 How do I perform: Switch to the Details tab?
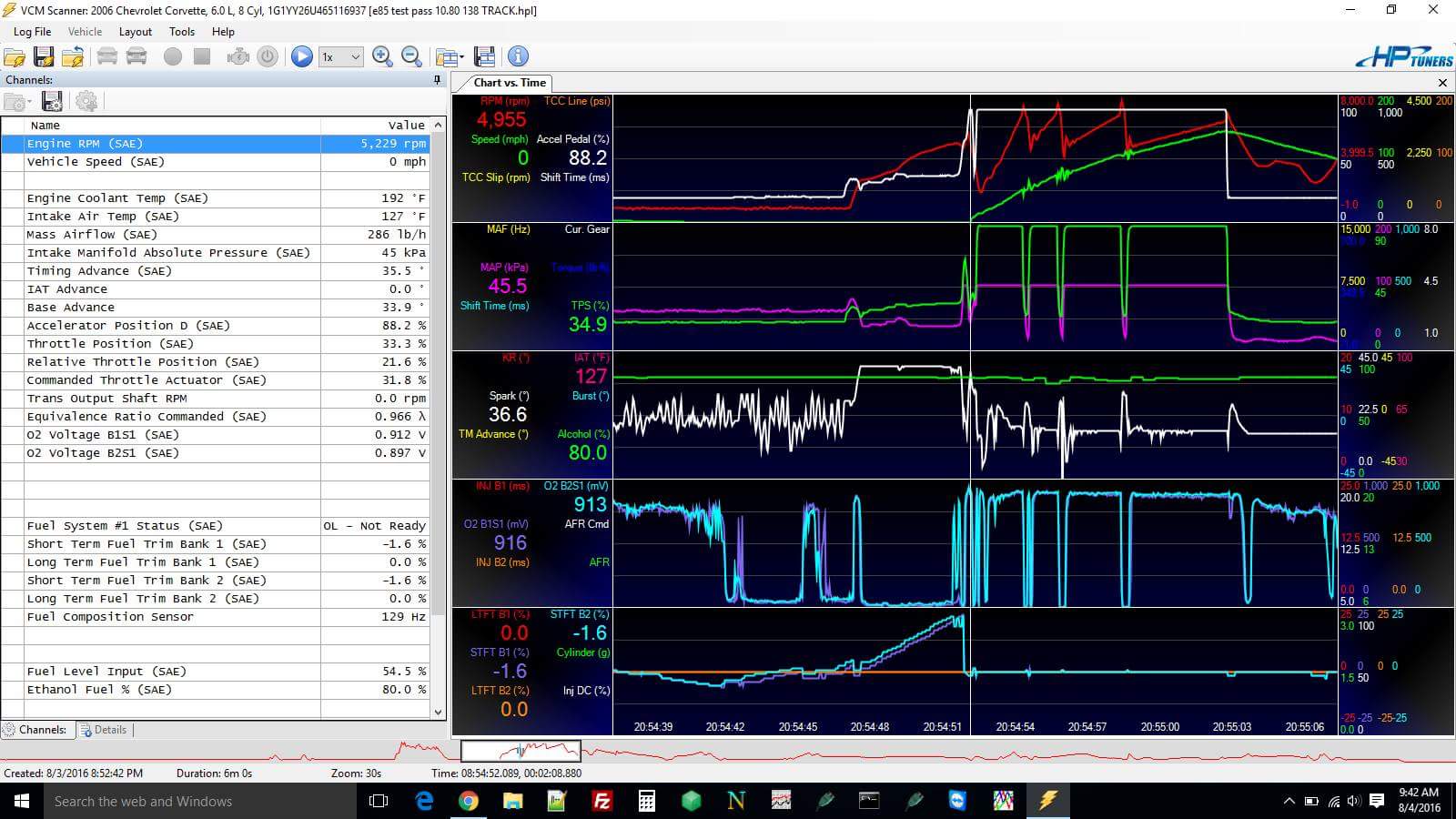pyautogui.click(x=104, y=730)
